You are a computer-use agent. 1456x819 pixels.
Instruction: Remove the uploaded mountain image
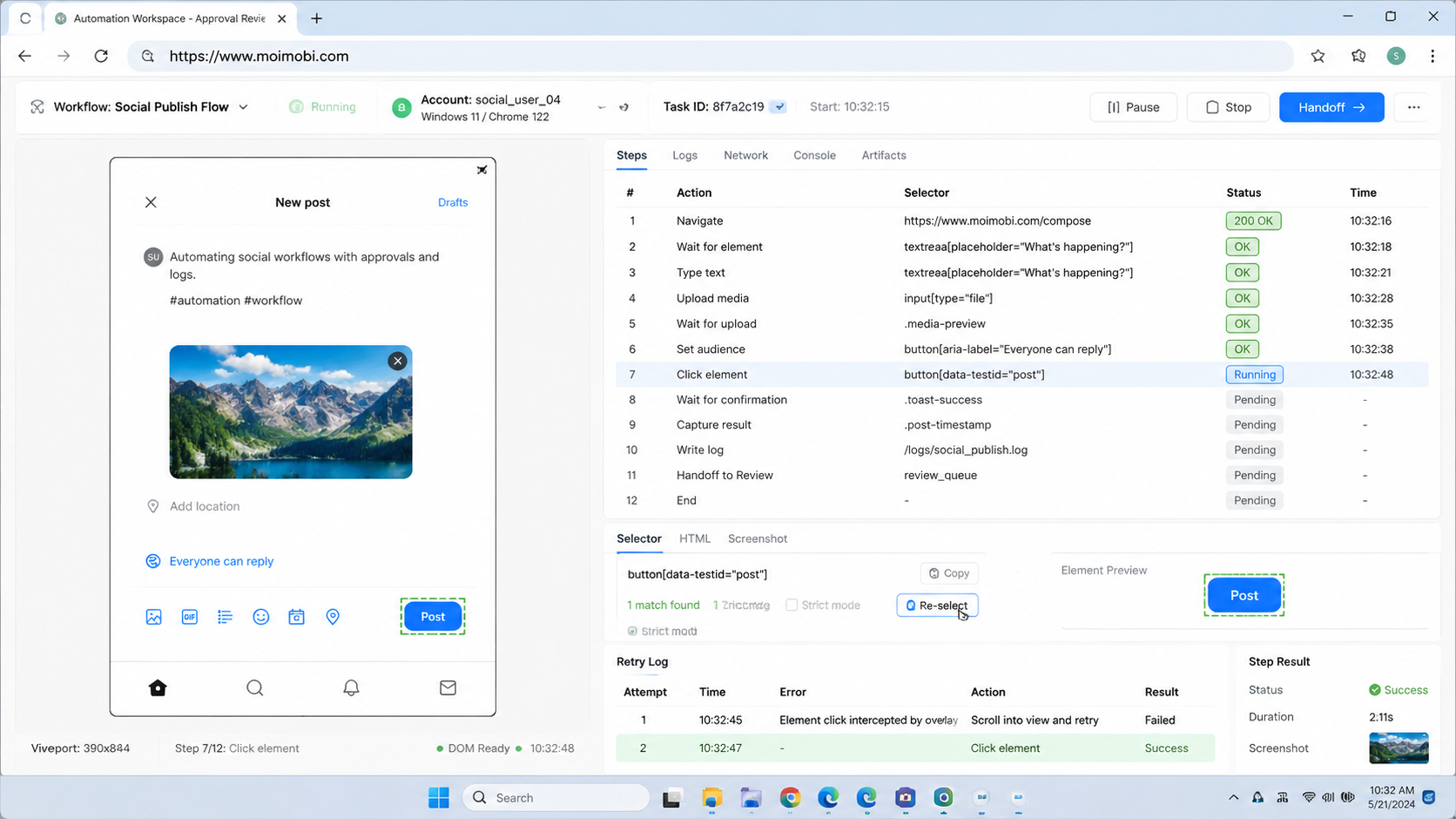click(x=397, y=361)
